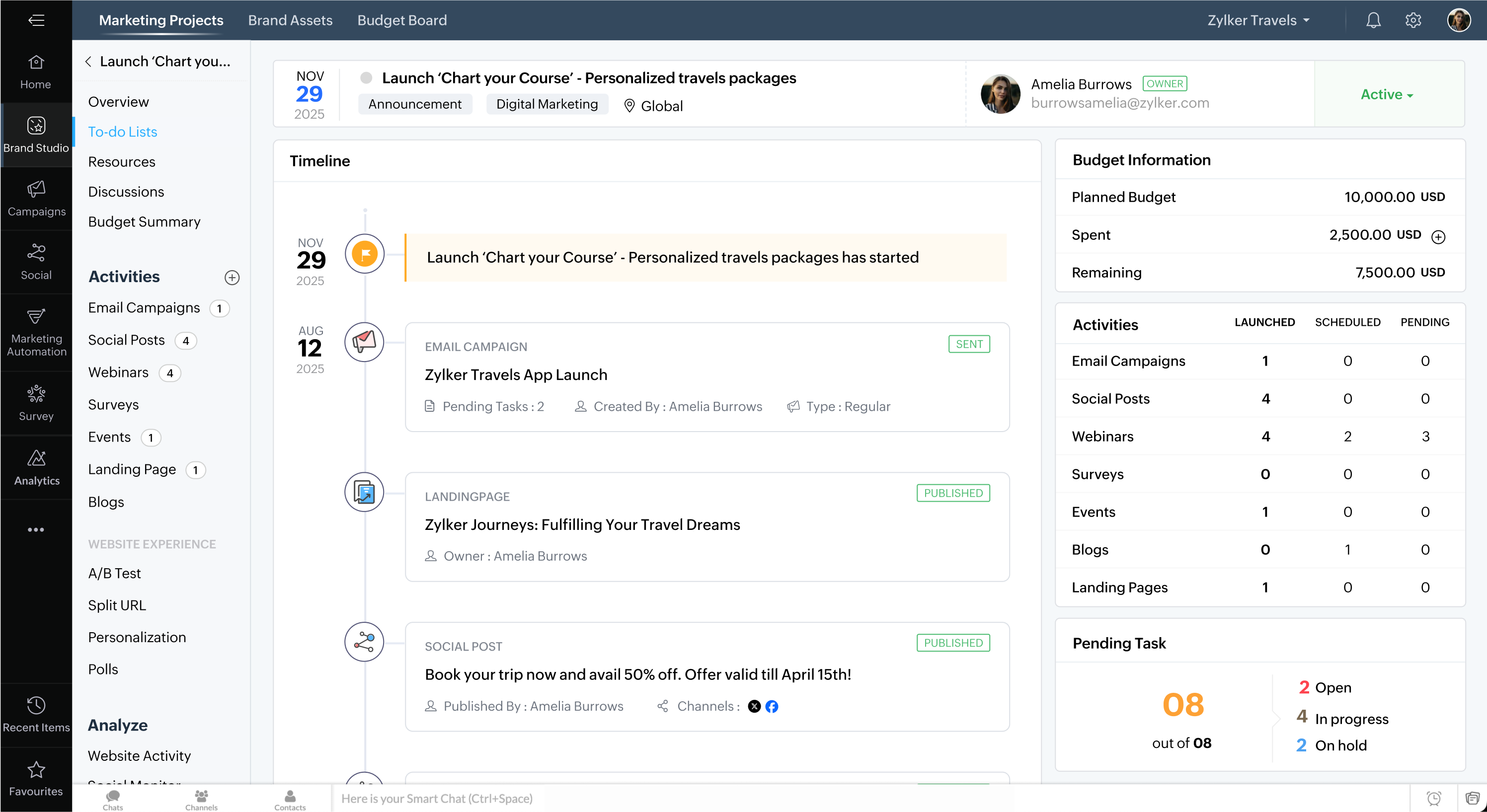Click the Analytics sidebar icon
The image size is (1487, 812).
click(36, 467)
